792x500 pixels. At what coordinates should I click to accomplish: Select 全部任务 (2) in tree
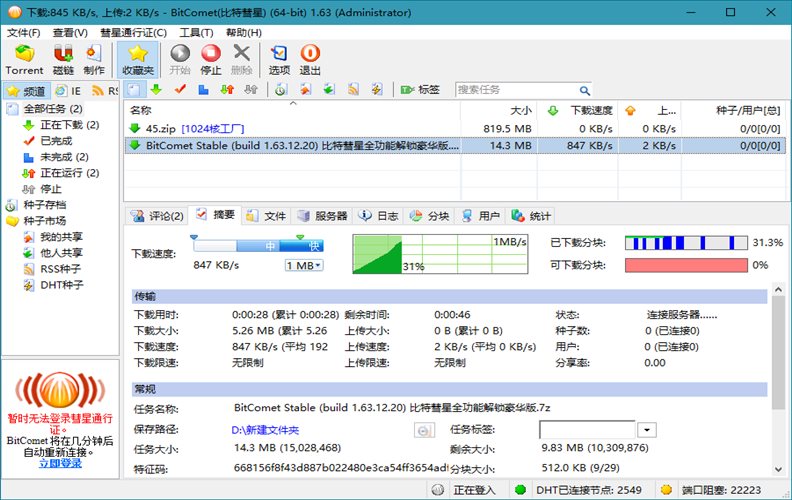click(53, 109)
